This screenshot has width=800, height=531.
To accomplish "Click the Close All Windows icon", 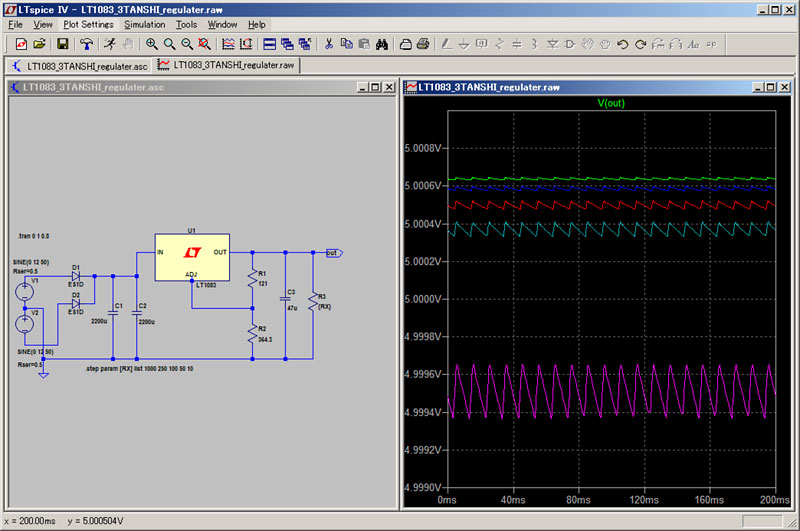I will click(x=305, y=44).
